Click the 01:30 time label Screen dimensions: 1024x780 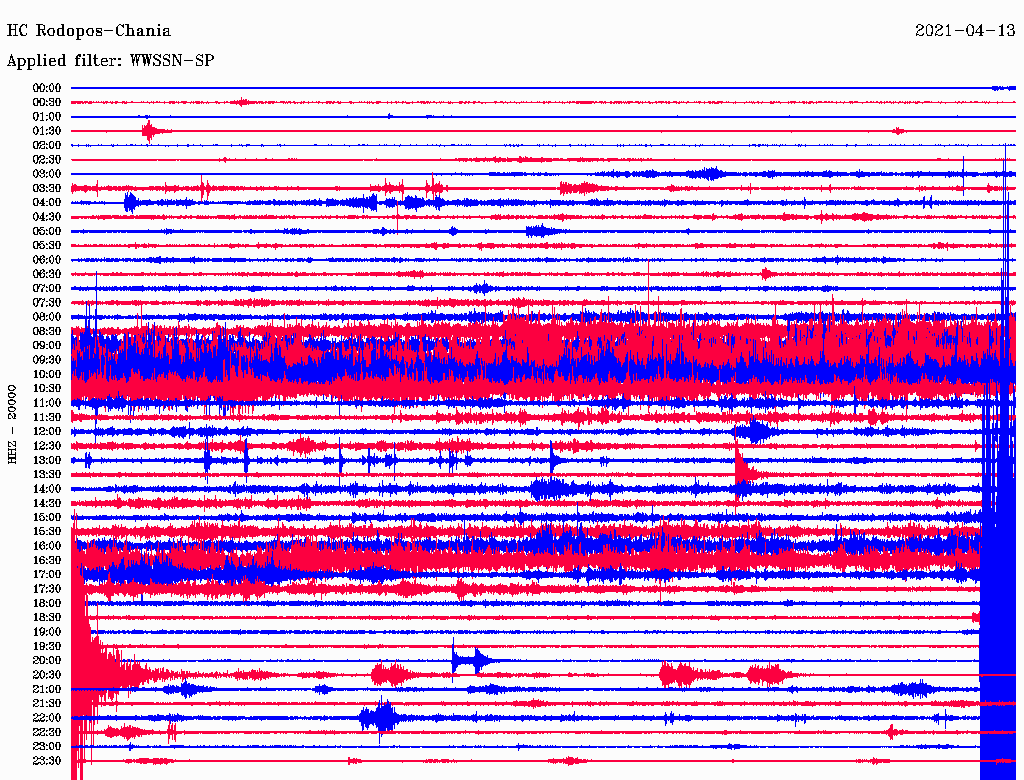coord(47,131)
